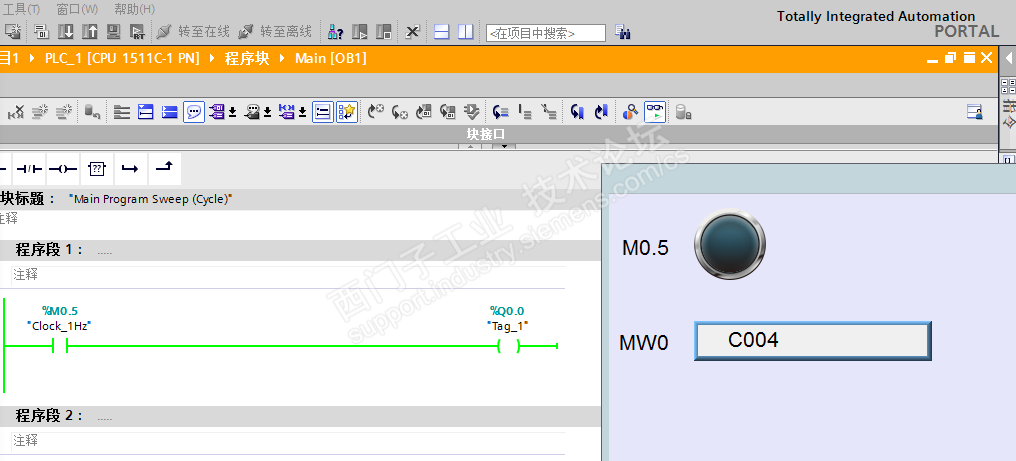Click the accessible devices icon with question mark
Viewport: 1016px width, 461px height.
(335, 31)
